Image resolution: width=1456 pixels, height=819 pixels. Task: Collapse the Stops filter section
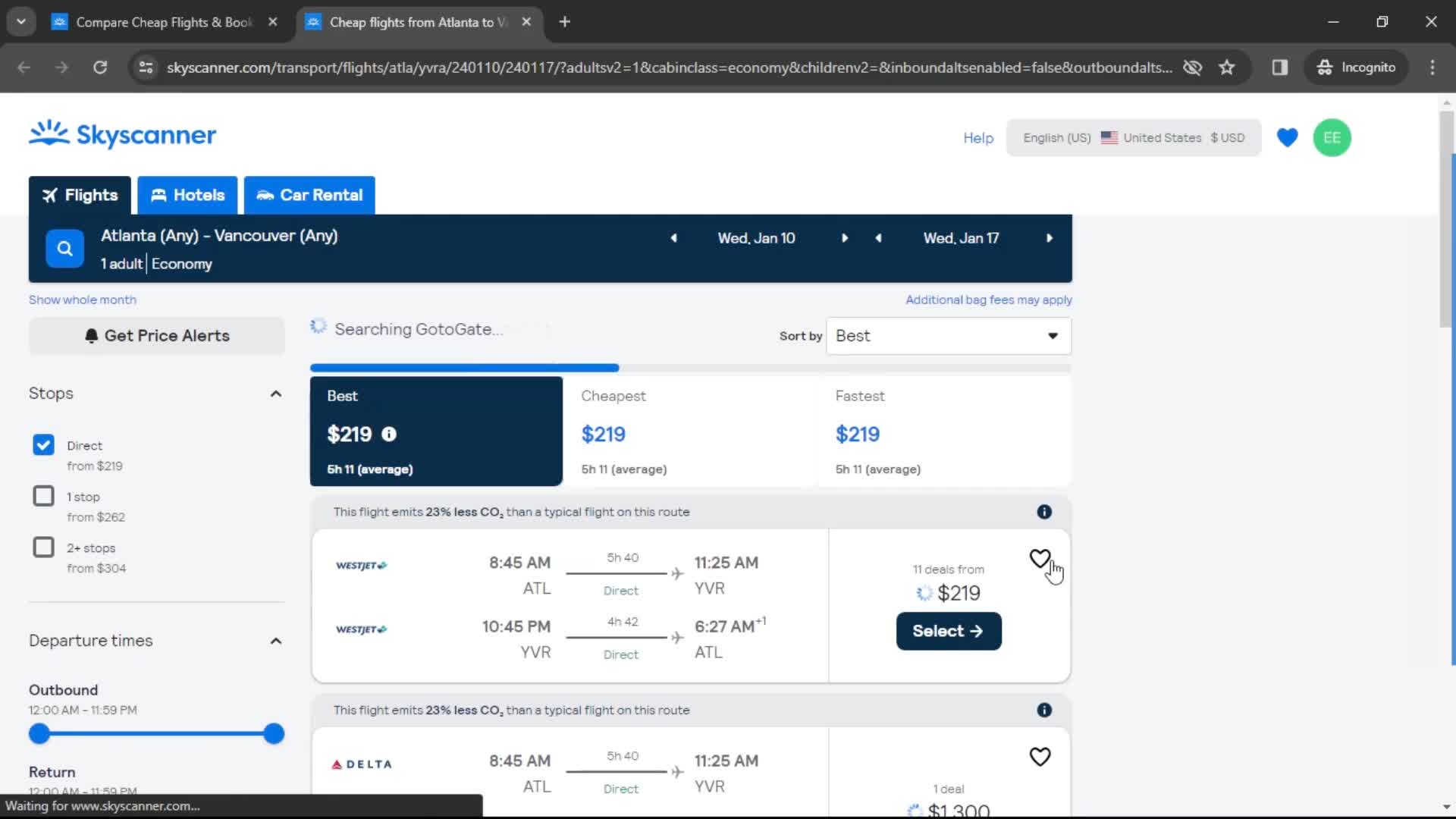click(275, 392)
